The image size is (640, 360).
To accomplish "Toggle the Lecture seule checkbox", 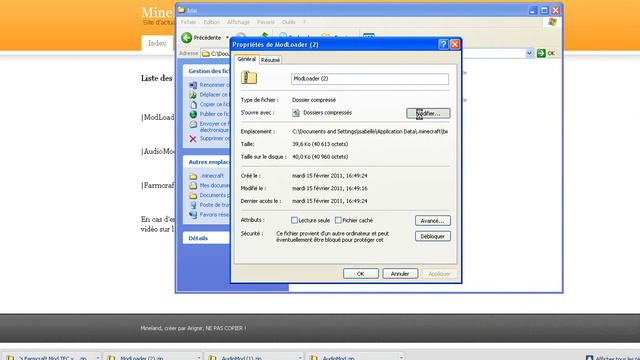I will click(x=294, y=220).
